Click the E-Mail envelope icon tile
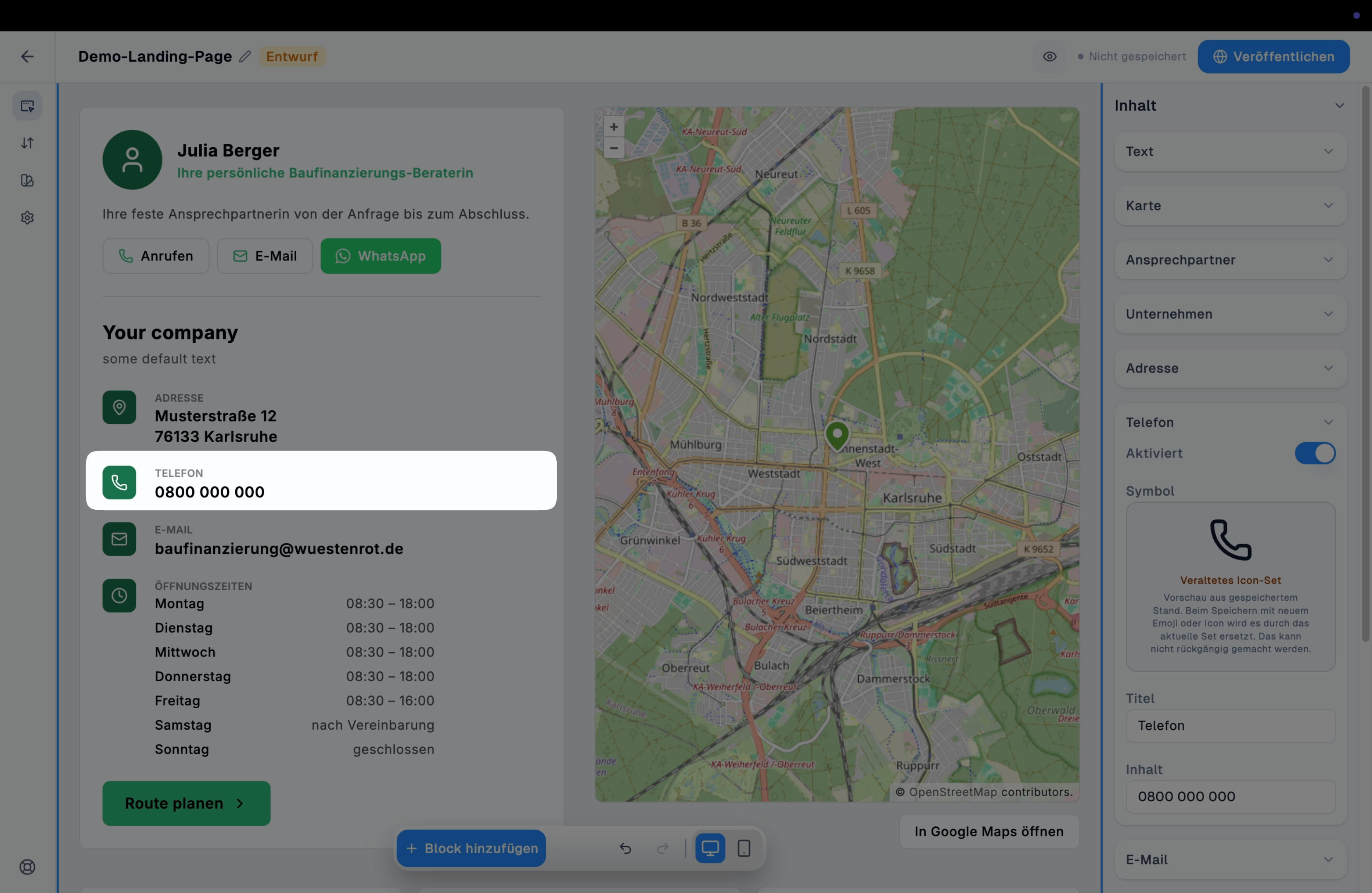 tap(119, 540)
